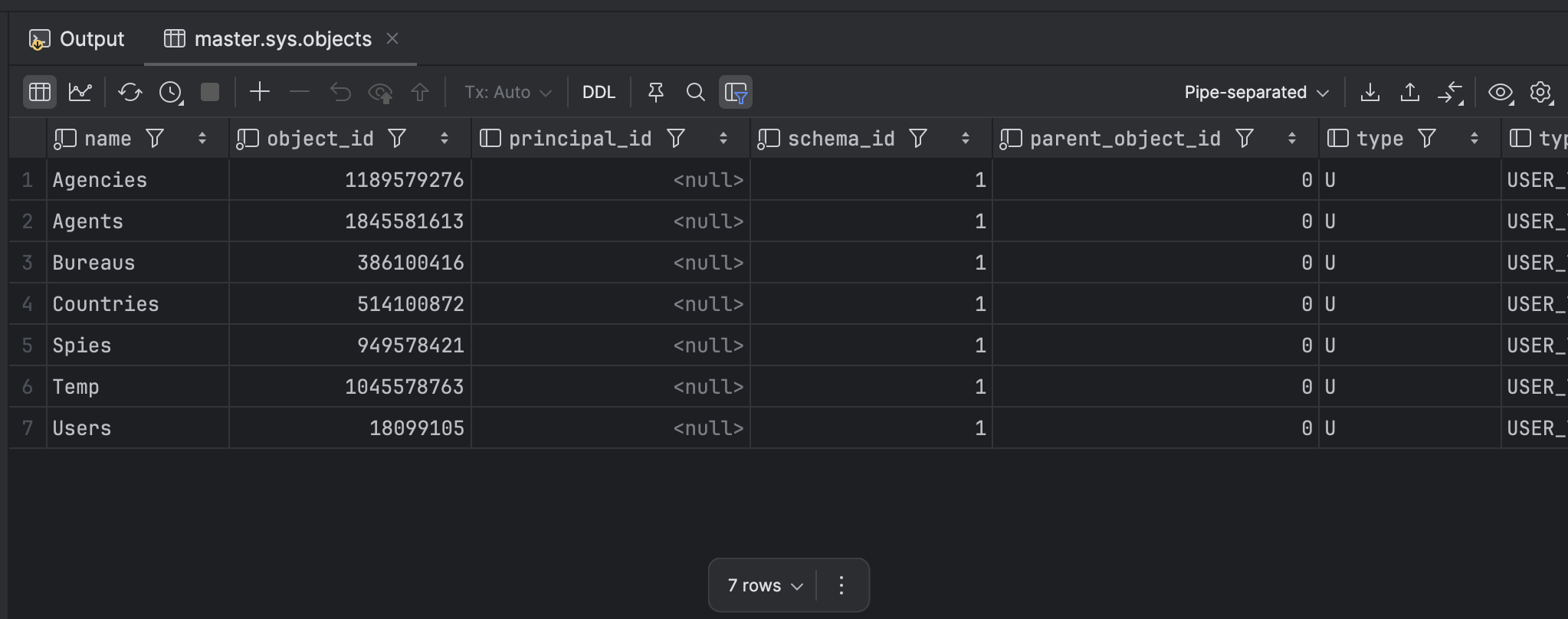Screen dimensions: 1568x619
Task: Filter the object_id column
Action: pos(397,139)
